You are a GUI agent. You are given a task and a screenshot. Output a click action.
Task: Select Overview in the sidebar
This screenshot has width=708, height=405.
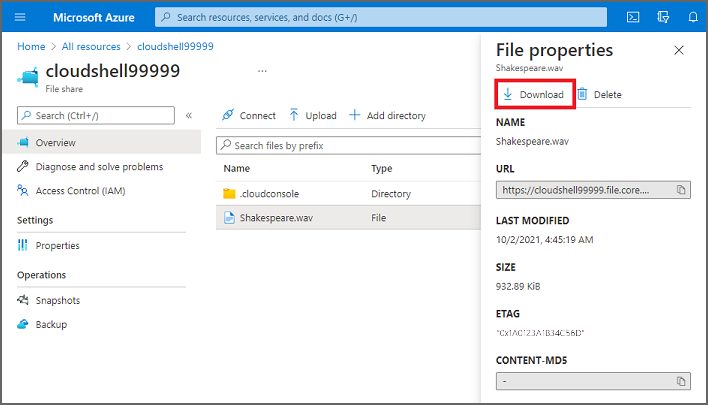pyautogui.click(x=102, y=143)
